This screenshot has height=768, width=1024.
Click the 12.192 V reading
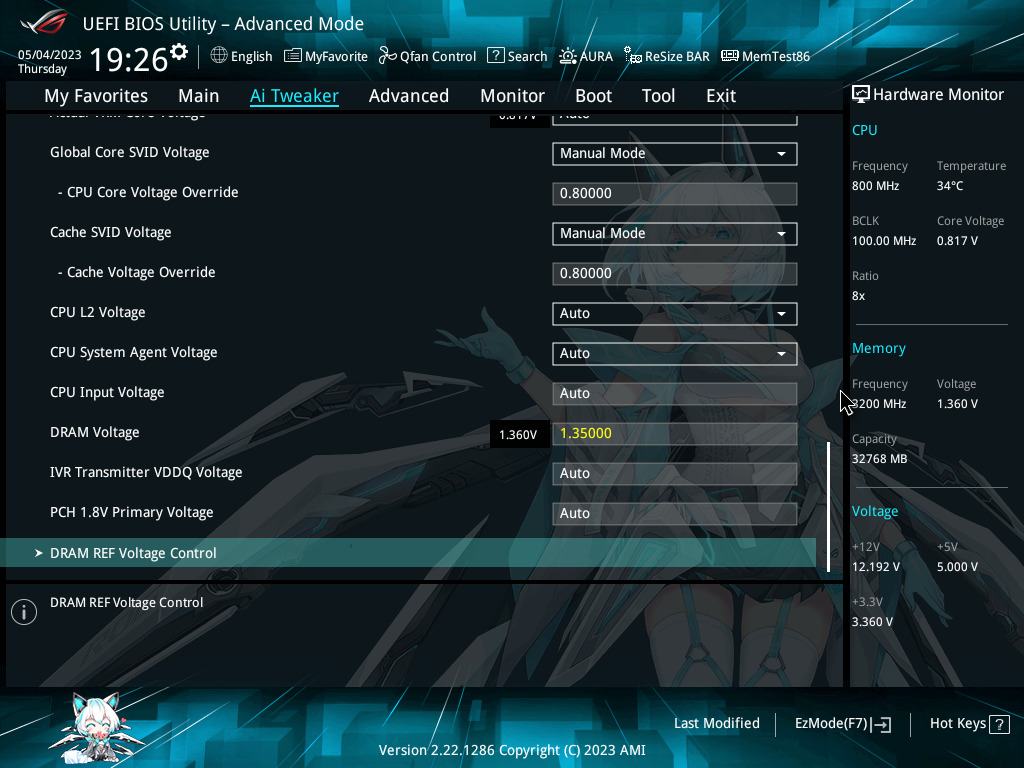tap(875, 567)
